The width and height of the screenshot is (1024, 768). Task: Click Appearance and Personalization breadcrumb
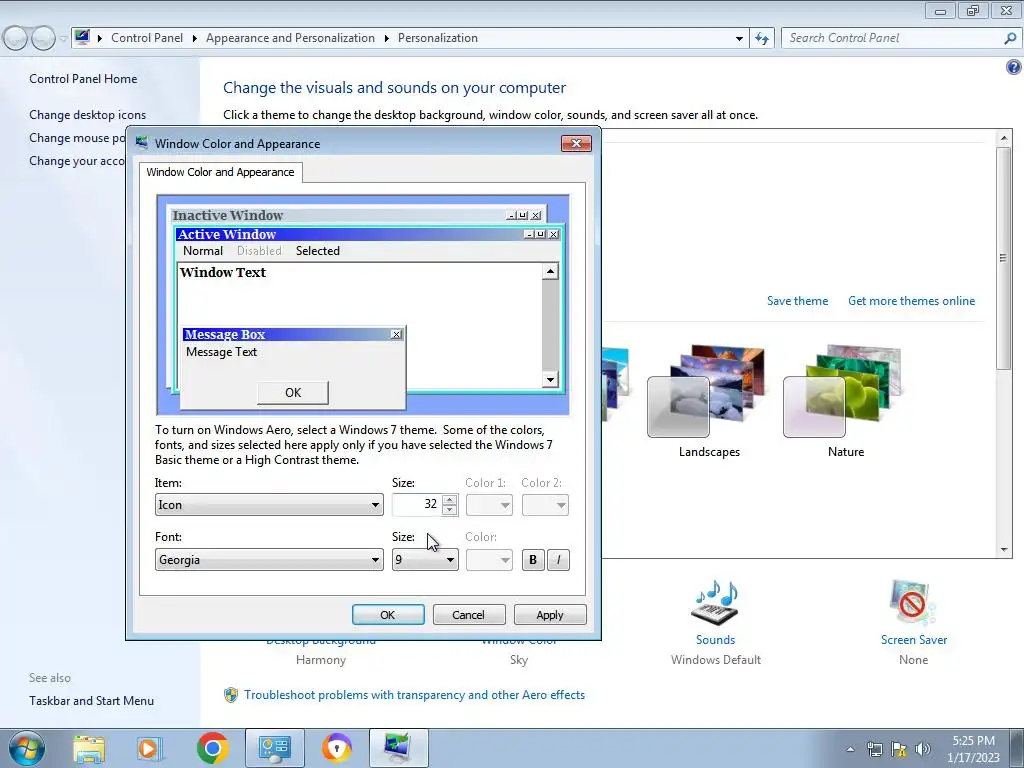click(x=291, y=38)
